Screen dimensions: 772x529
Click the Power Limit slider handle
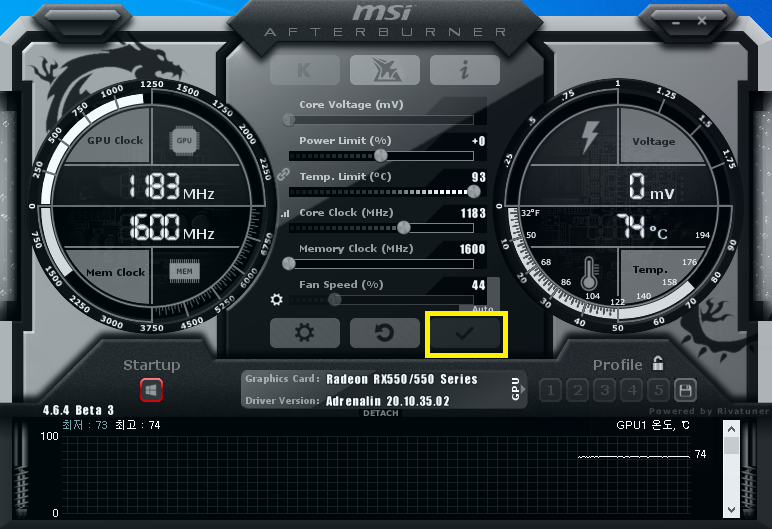[x=381, y=156]
